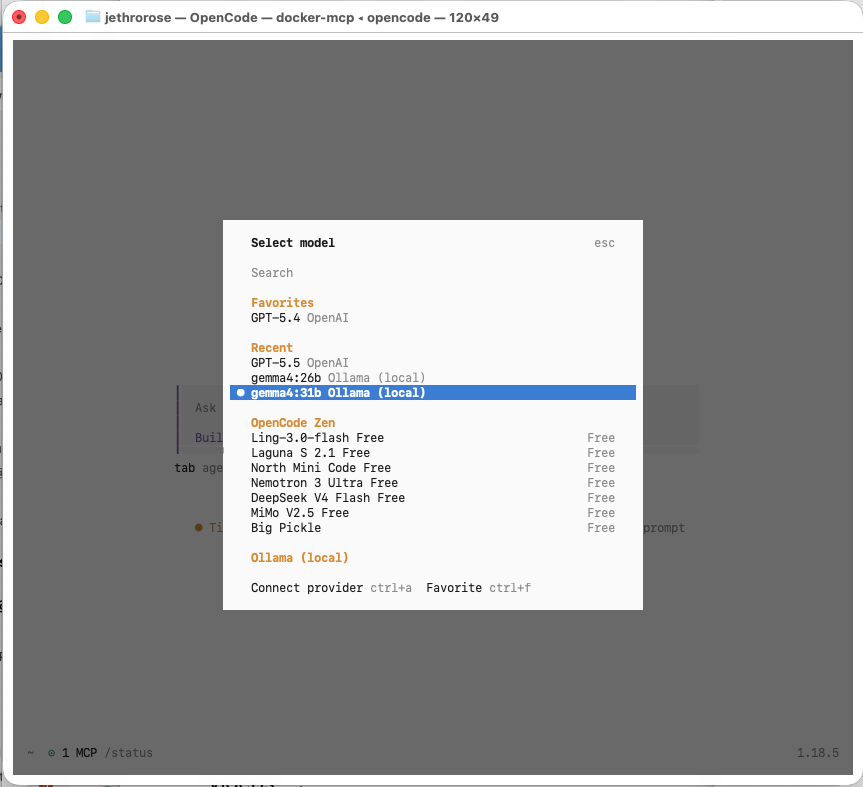Click esc to dismiss the dialog

point(604,243)
